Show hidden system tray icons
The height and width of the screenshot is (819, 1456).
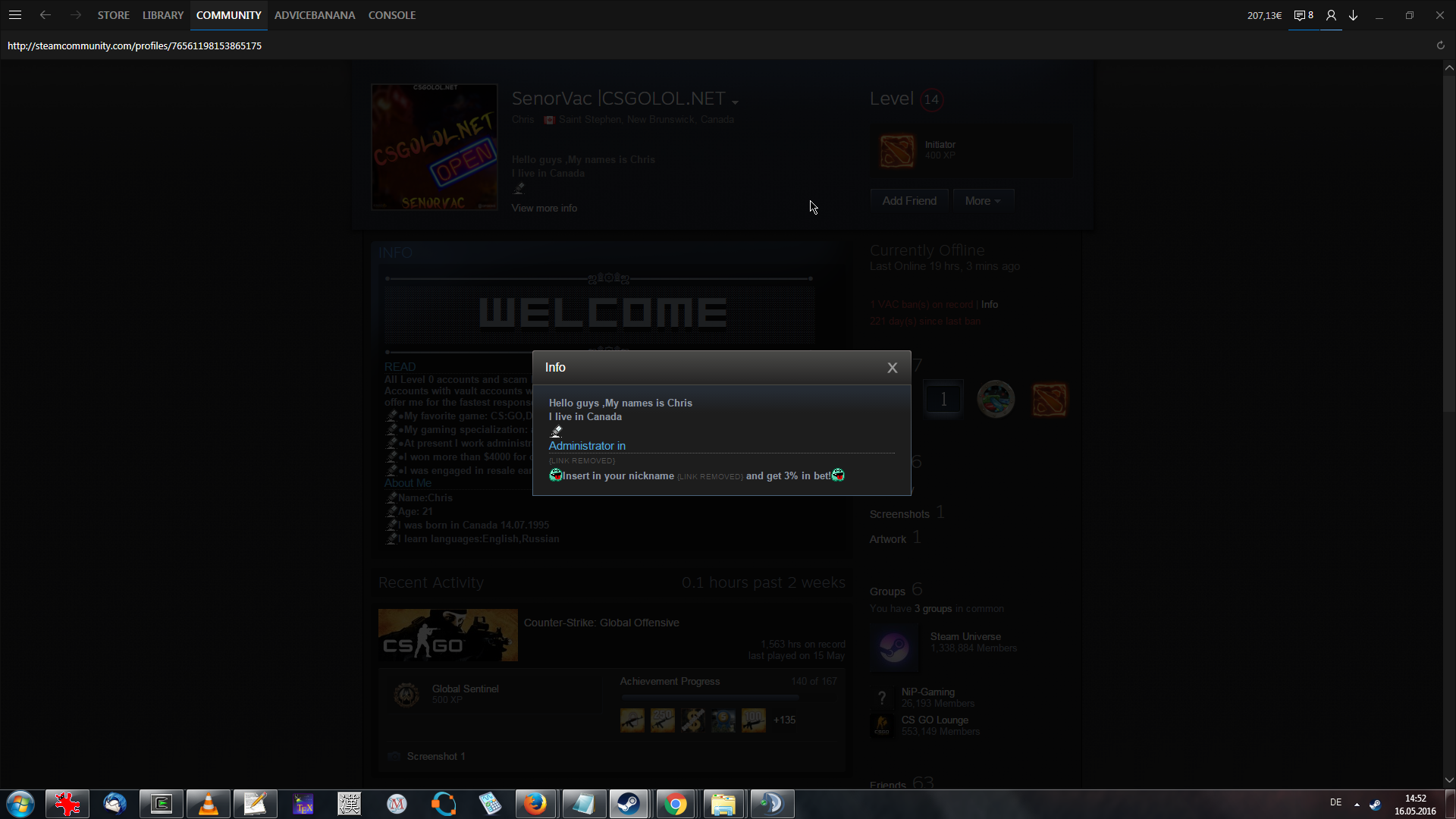point(1357,804)
